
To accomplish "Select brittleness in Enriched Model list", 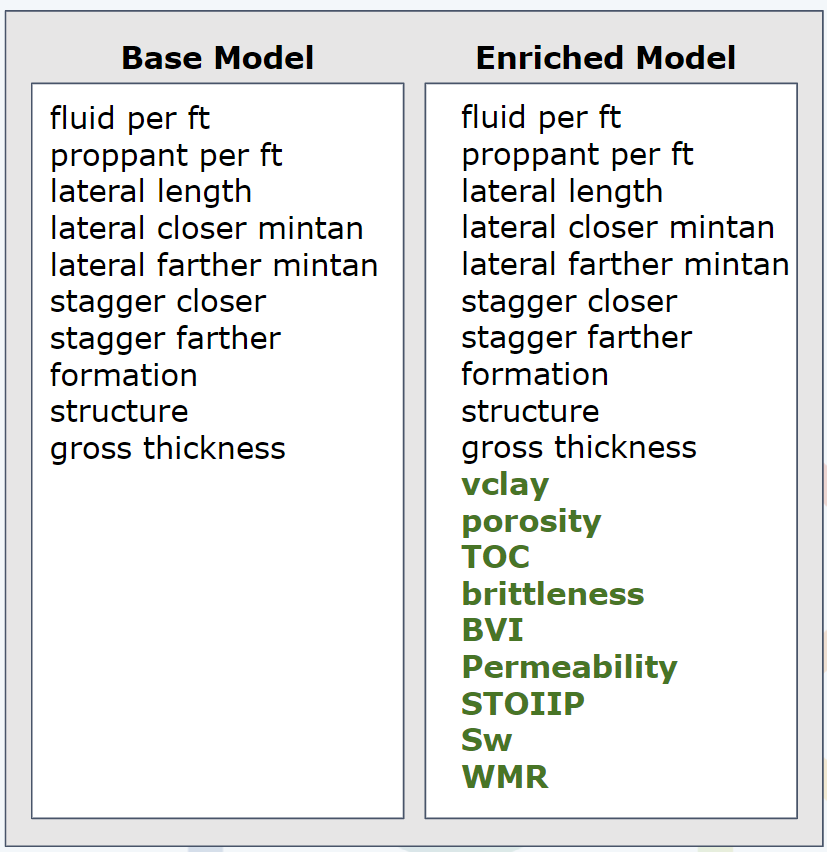I will tap(553, 593).
